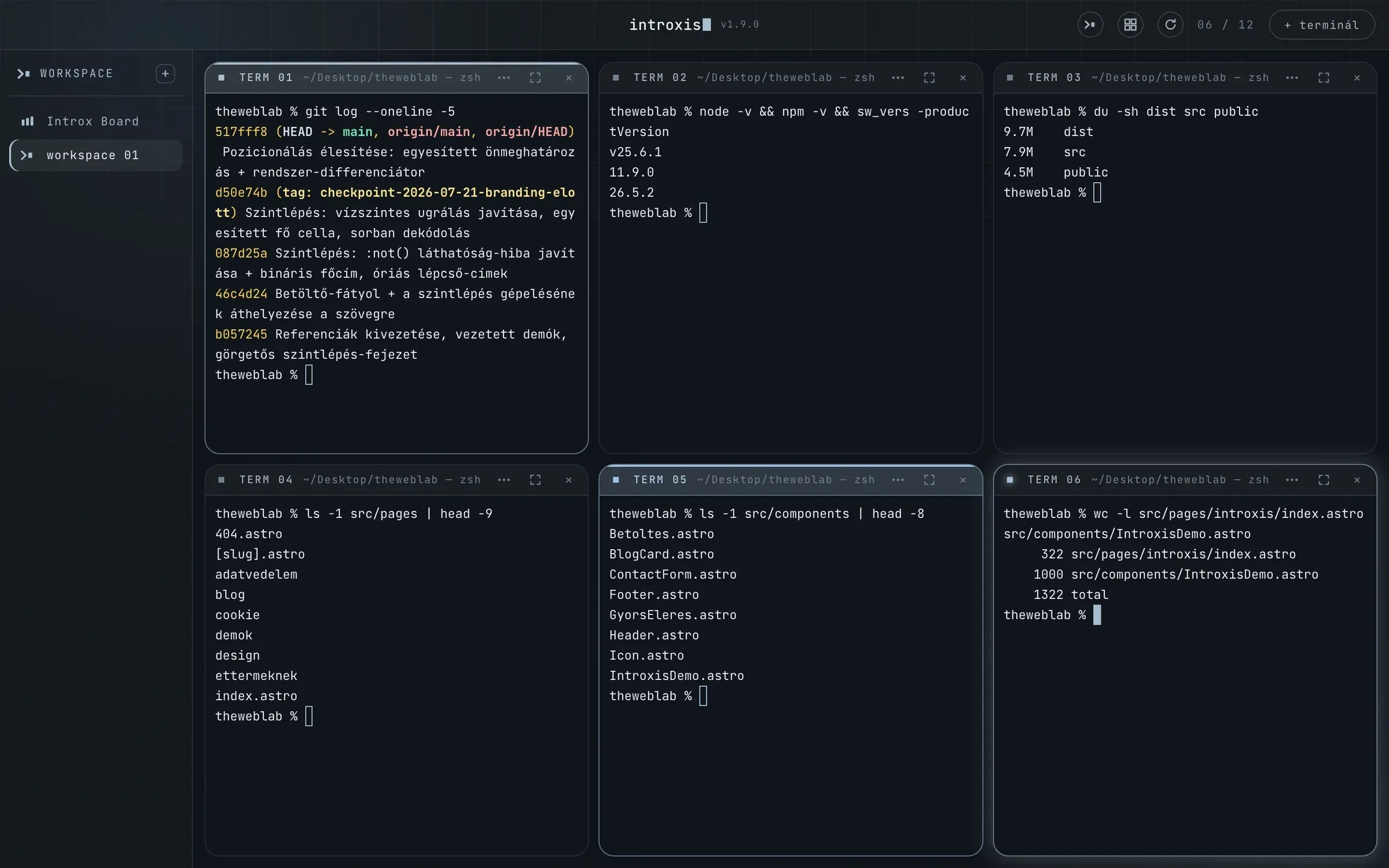Maximize TERM 03 with fullscreen icon
The height and width of the screenshot is (868, 1389).
1324,78
